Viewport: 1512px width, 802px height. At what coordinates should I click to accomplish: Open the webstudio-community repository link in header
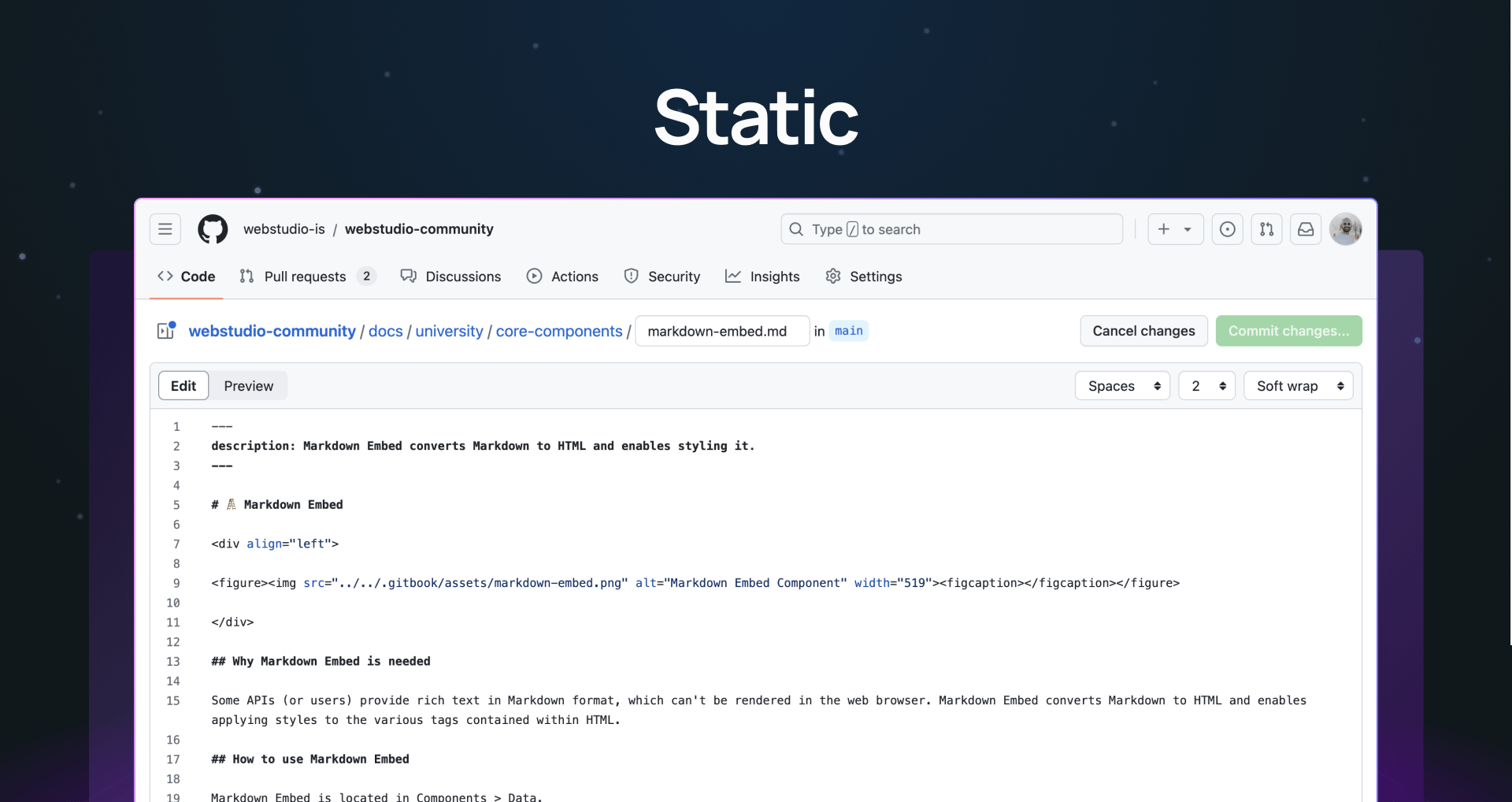tap(419, 229)
